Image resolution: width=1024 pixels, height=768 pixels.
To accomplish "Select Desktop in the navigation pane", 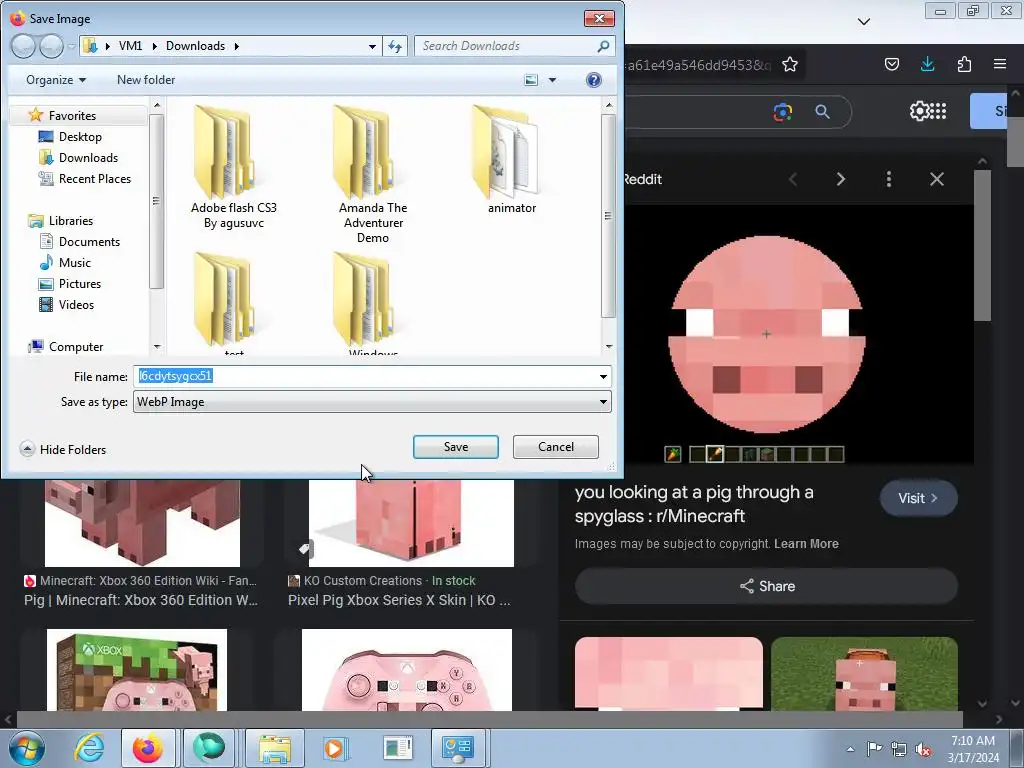I will click(x=80, y=136).
